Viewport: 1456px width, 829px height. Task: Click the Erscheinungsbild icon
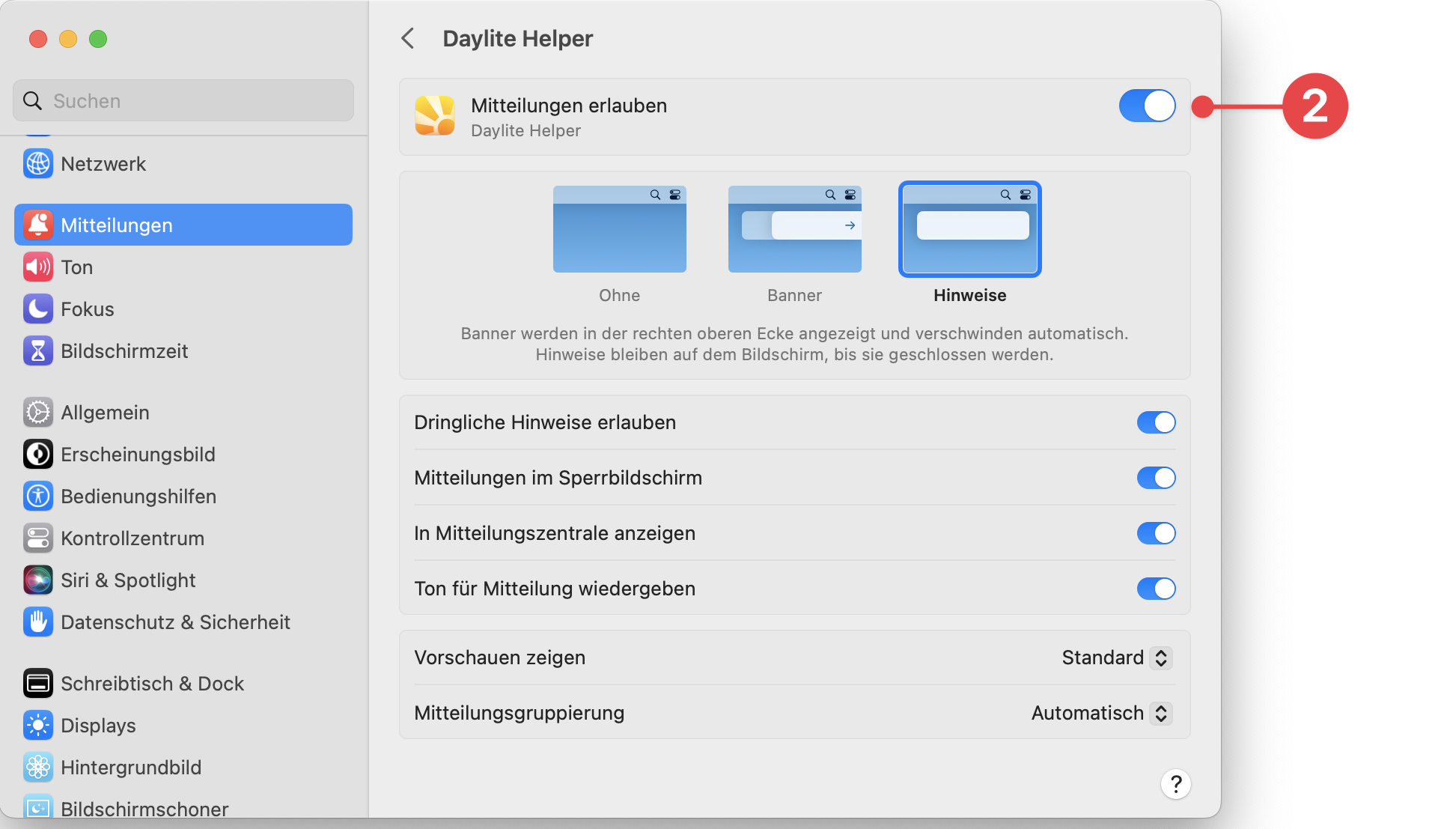pos(38,455)
